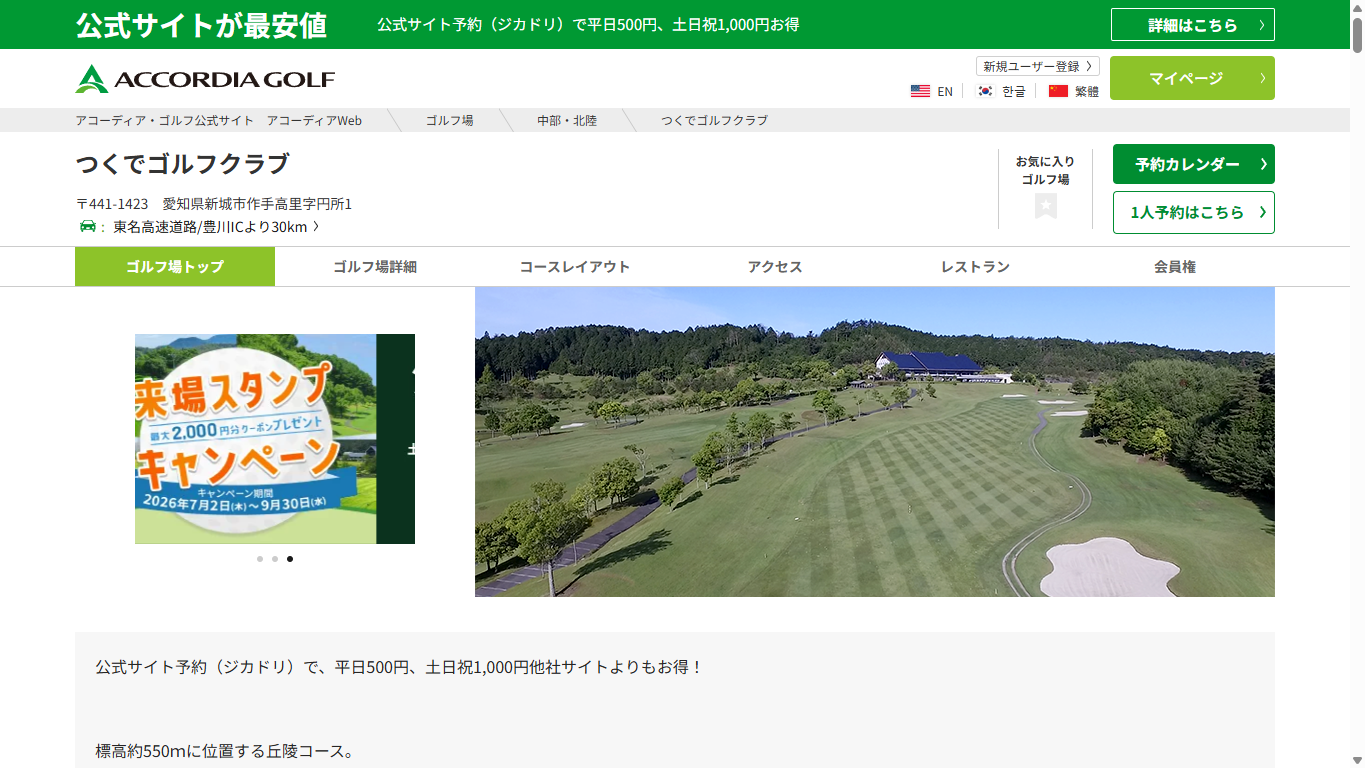Click the 標高約550mに位置する丘陵コース text
1365x768 pixels.
(225, 751)
